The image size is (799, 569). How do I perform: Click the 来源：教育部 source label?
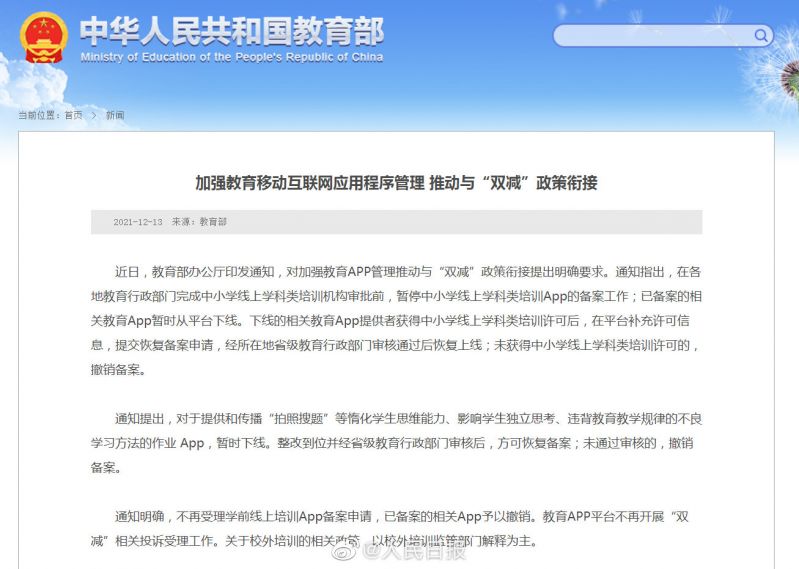pos(199,222)
